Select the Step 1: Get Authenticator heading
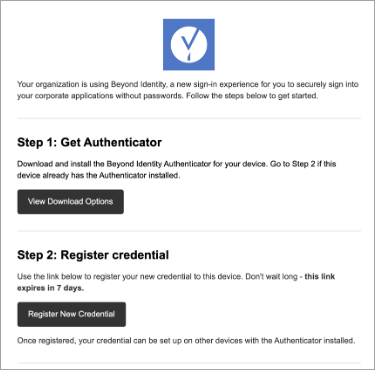Screen dimensions: 375x370 pyautogui.click(x=89, y=142)
